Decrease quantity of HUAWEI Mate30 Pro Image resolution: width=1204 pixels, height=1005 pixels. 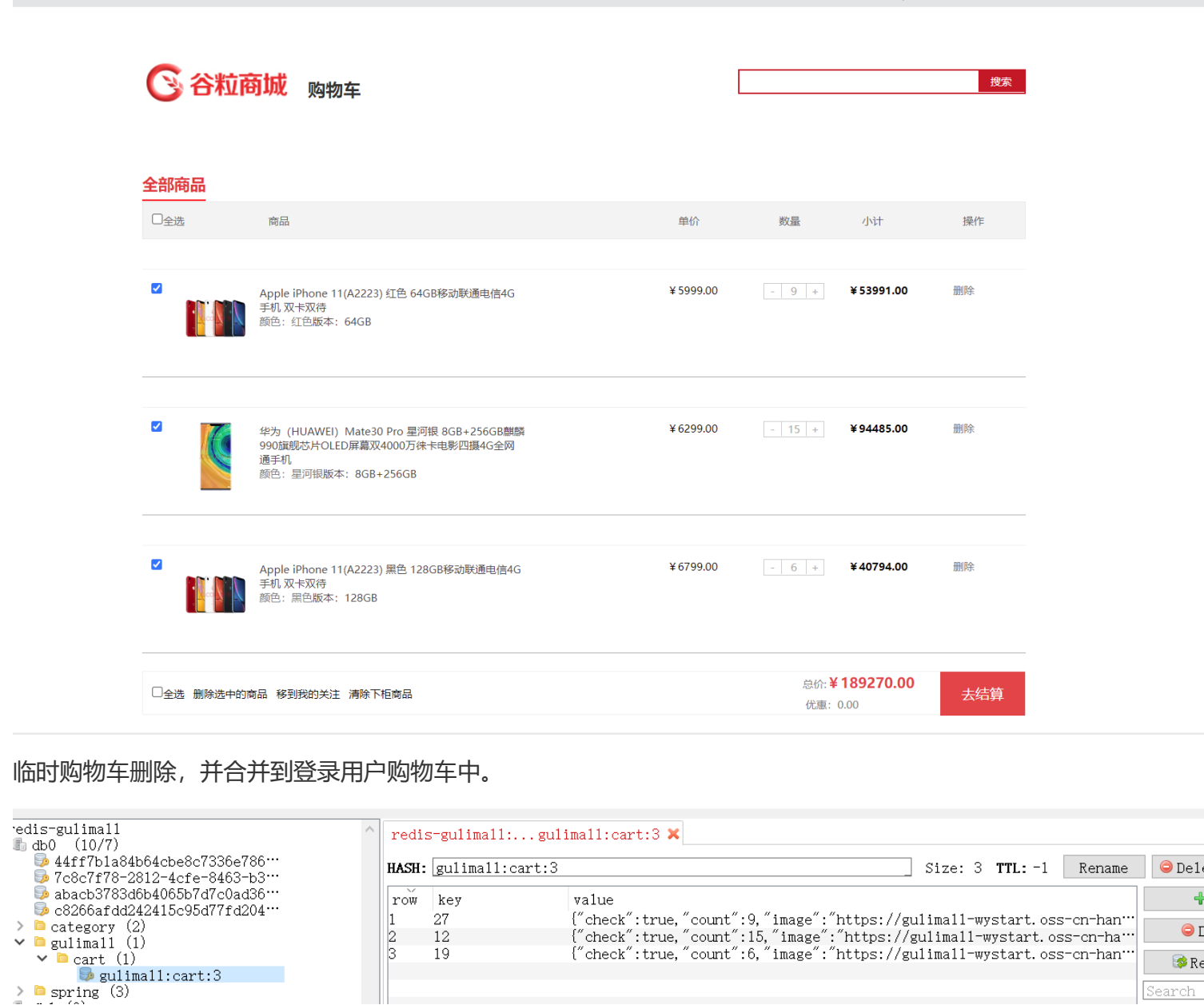772,429
